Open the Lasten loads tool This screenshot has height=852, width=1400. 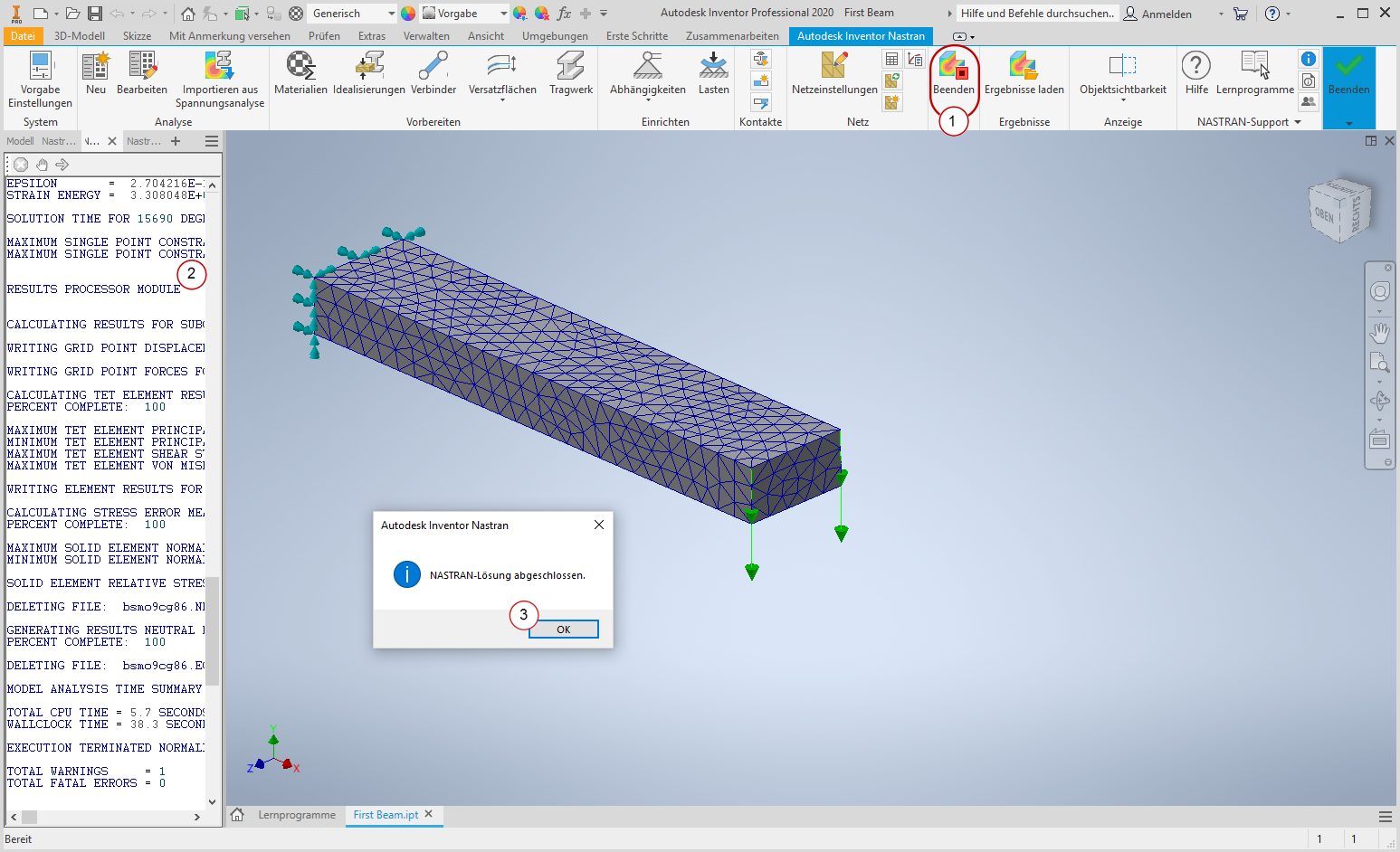pos(713,73)
